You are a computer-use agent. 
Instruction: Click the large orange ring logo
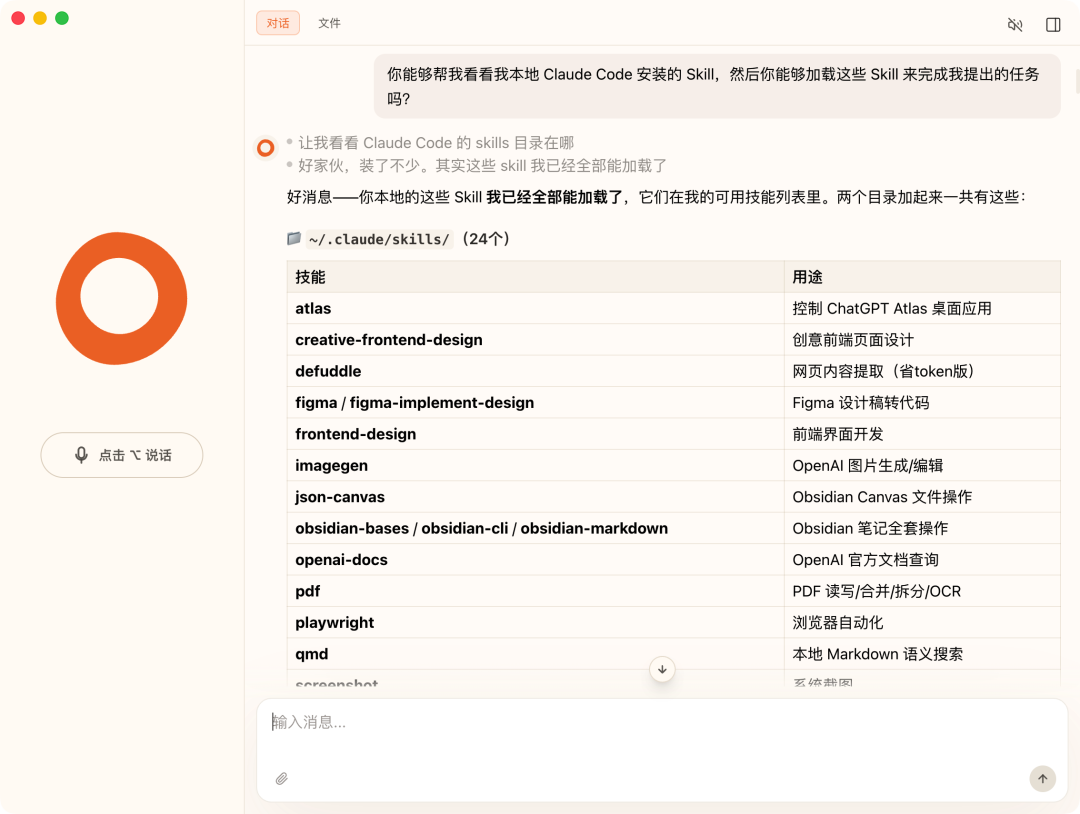click(x=121, y=299)
